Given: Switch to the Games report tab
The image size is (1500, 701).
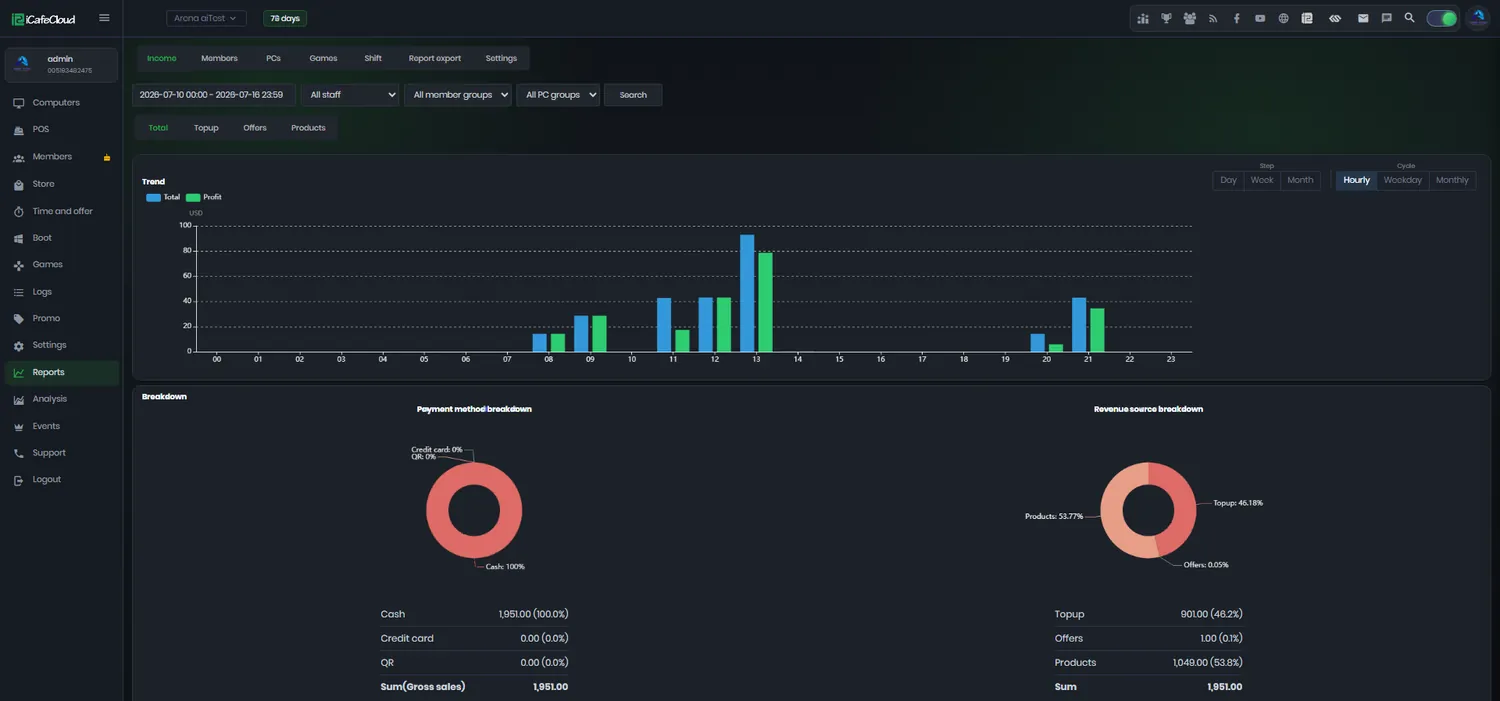Looking at the screenshot, I should (x=323, y=58).
